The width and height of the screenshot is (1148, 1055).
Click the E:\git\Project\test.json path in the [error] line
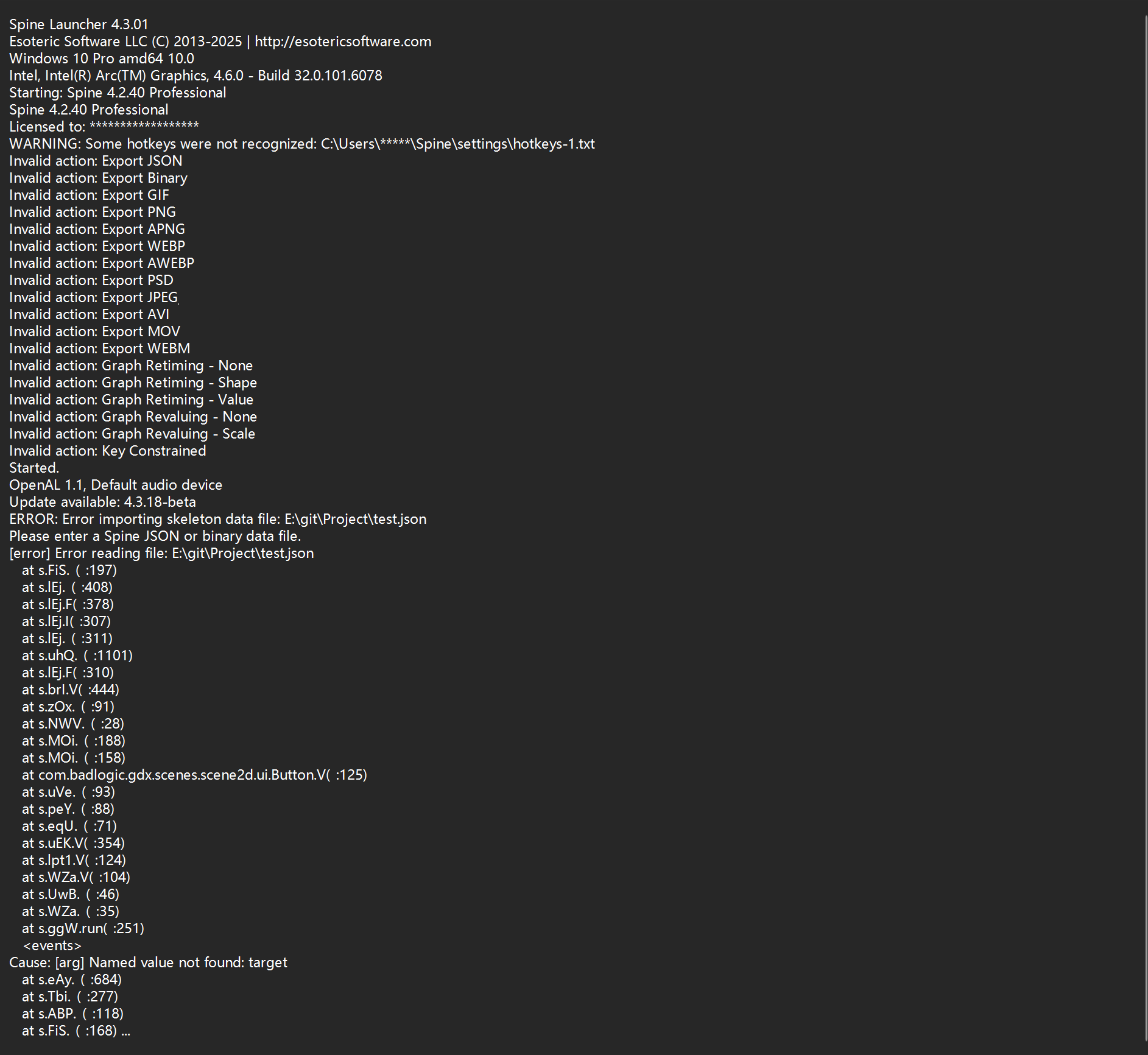[x=242, y=553]
